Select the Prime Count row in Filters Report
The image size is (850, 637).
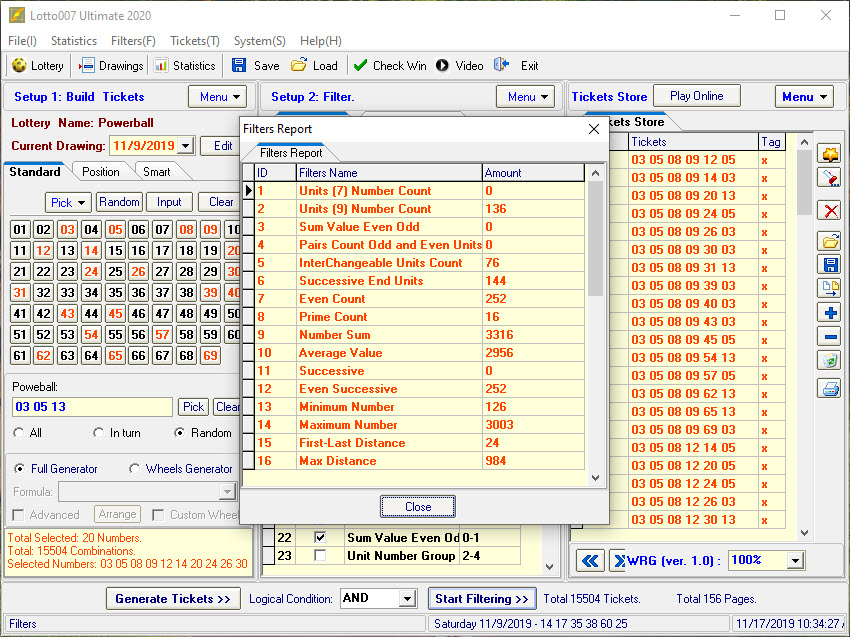(414, 317)
